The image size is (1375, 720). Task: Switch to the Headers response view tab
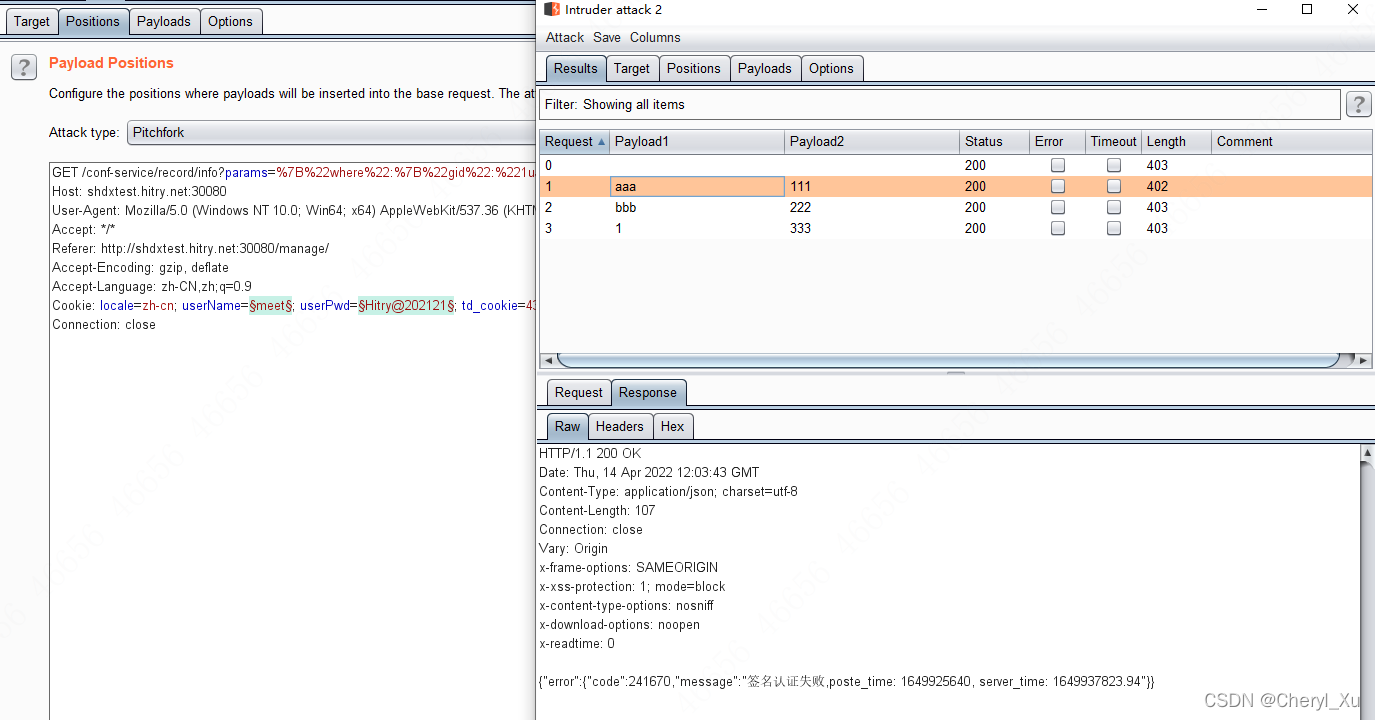pos(619,427)
